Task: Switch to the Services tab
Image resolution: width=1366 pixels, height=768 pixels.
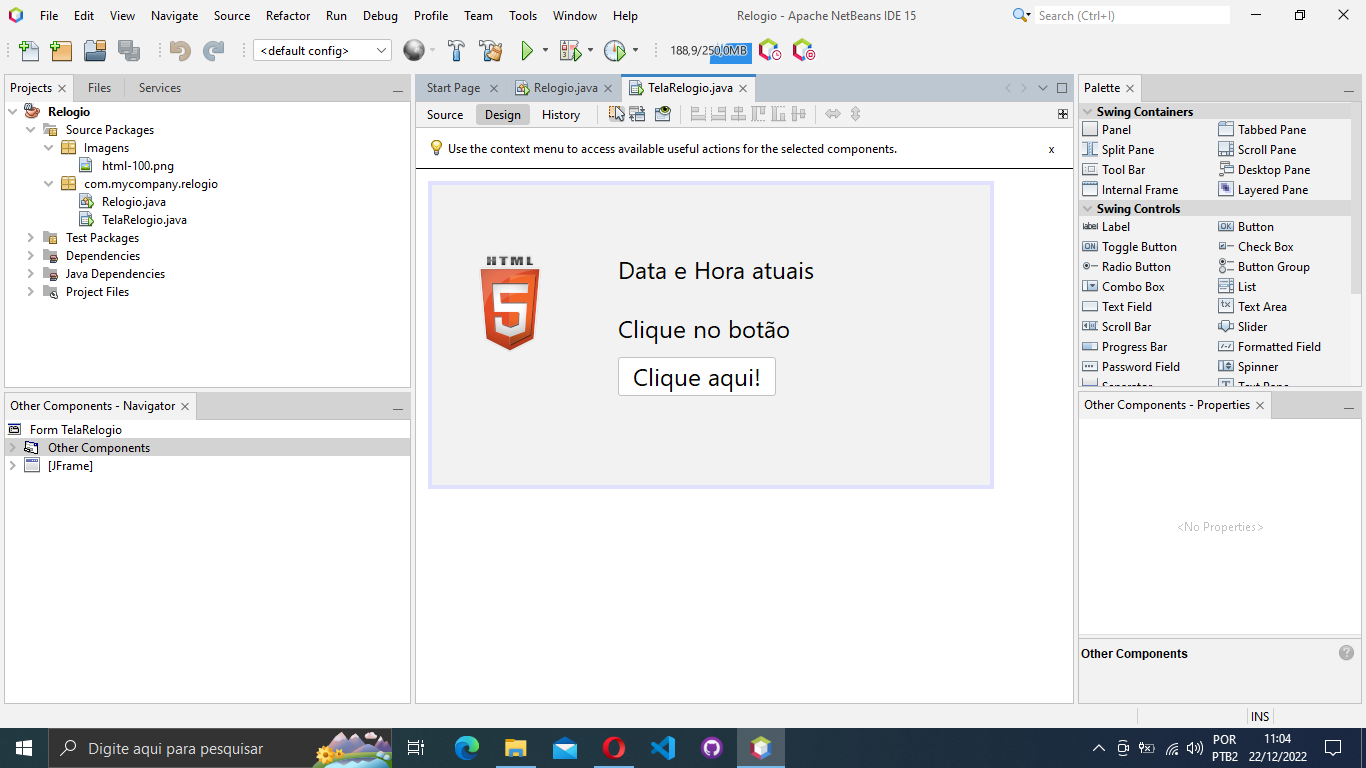Action: (160, 88)
